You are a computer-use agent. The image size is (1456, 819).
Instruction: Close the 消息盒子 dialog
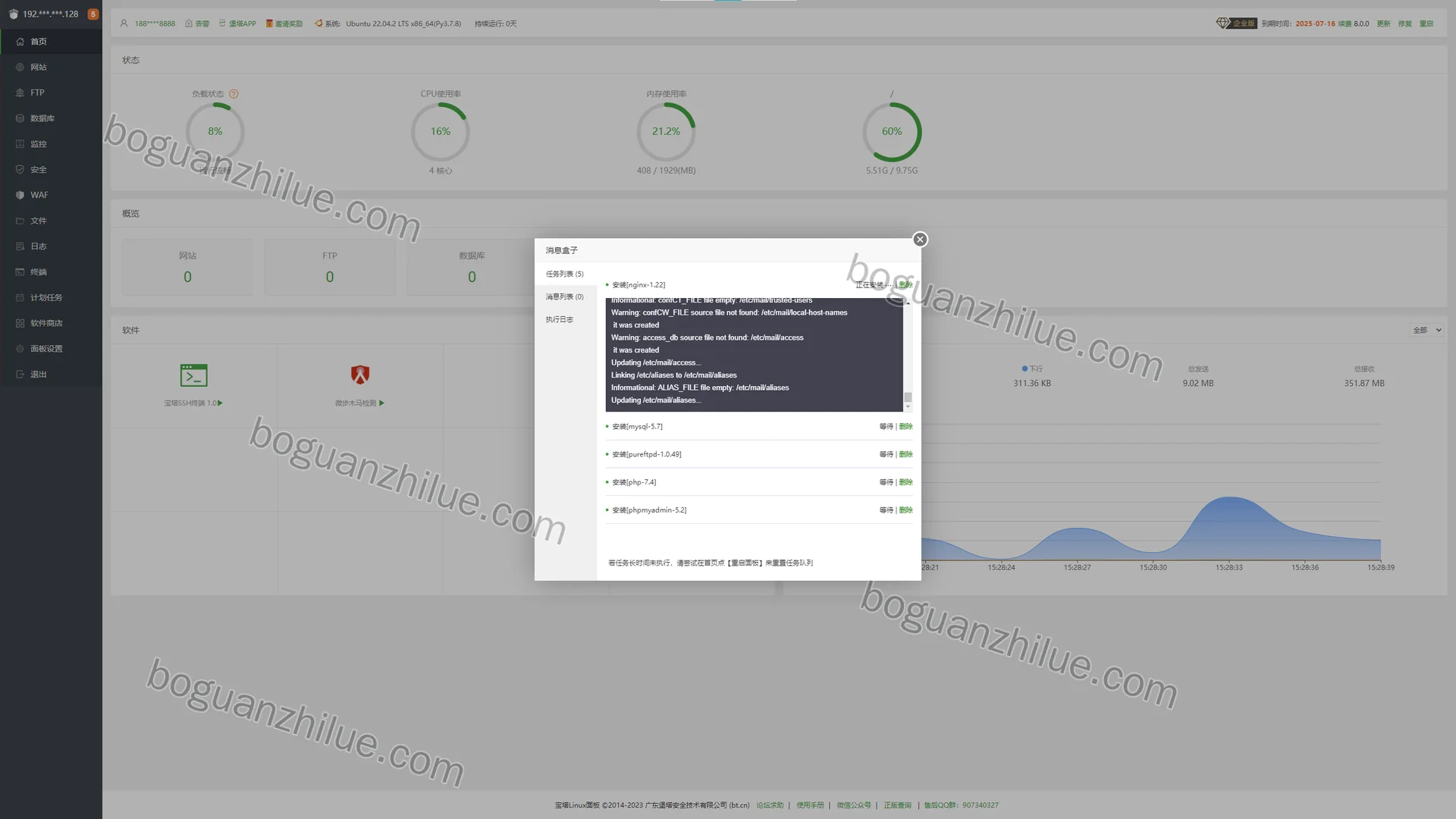920,240
